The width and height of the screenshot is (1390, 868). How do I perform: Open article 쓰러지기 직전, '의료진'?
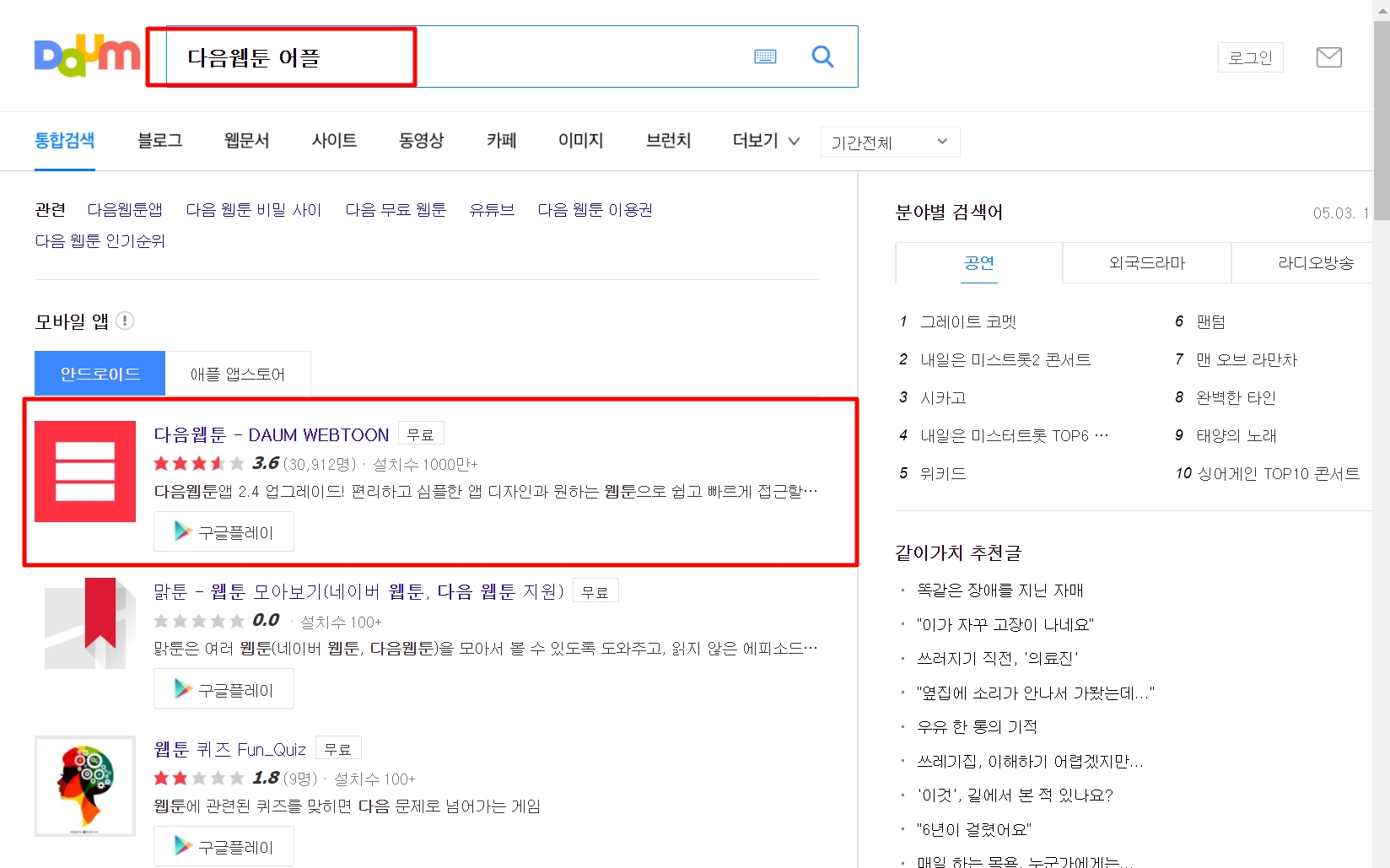(x=998, y=658)
